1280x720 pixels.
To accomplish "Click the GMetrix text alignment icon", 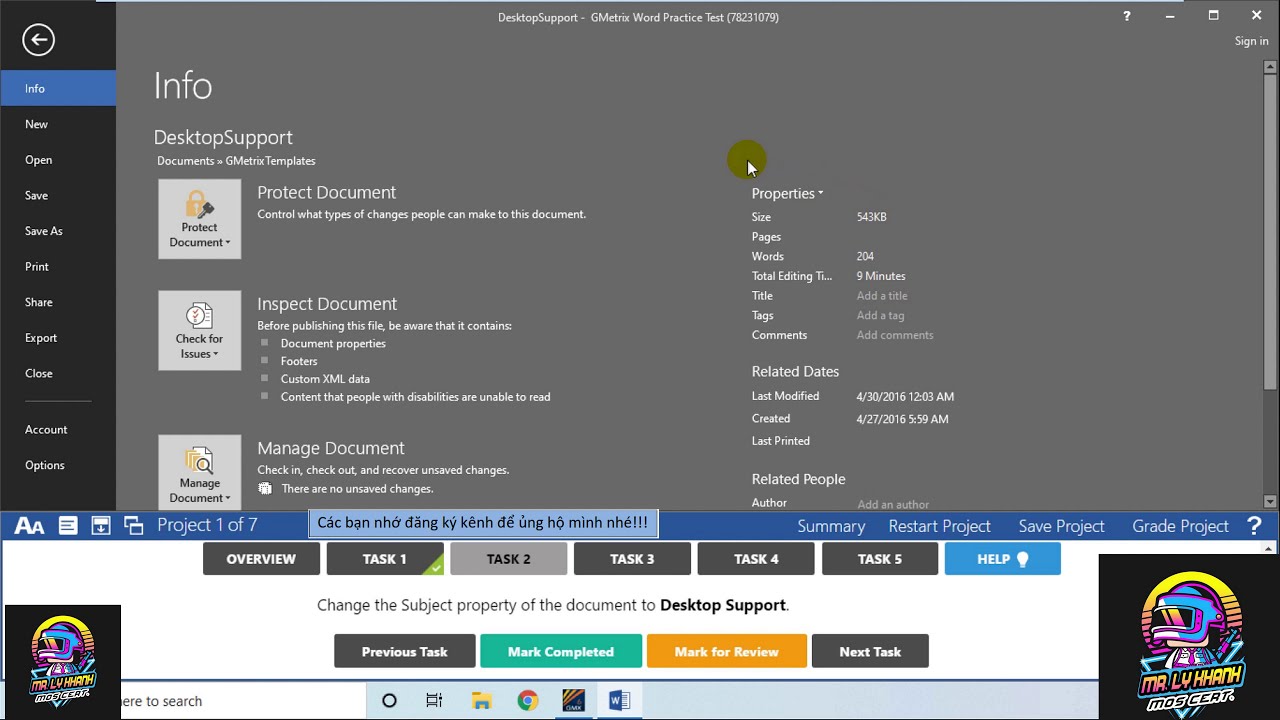I will [67, 525].
